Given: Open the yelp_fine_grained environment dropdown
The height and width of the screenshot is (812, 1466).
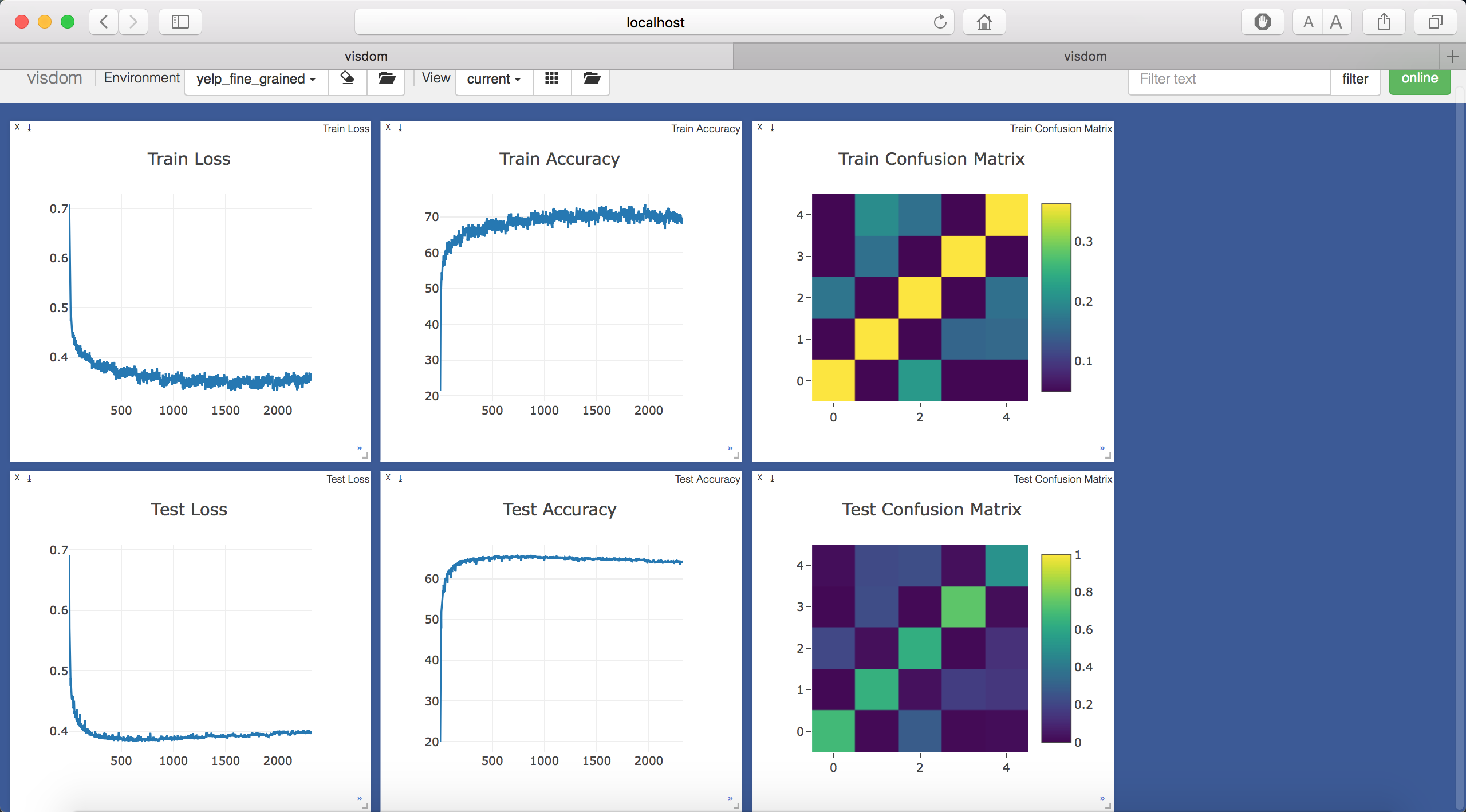Looking at the screenshot, I should pyautogui.click(x=256, y=79).
